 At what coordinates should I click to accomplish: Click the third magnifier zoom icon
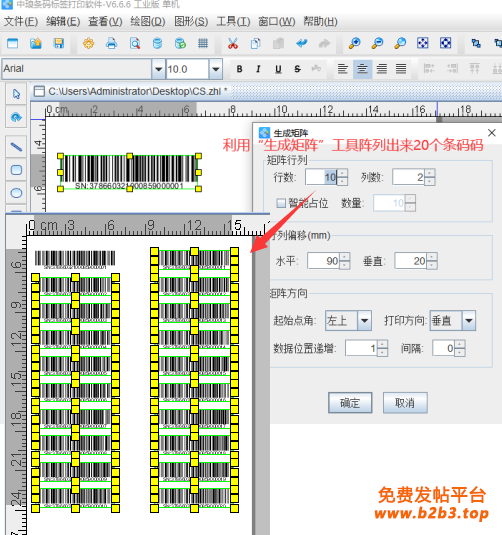pos(400,43)
